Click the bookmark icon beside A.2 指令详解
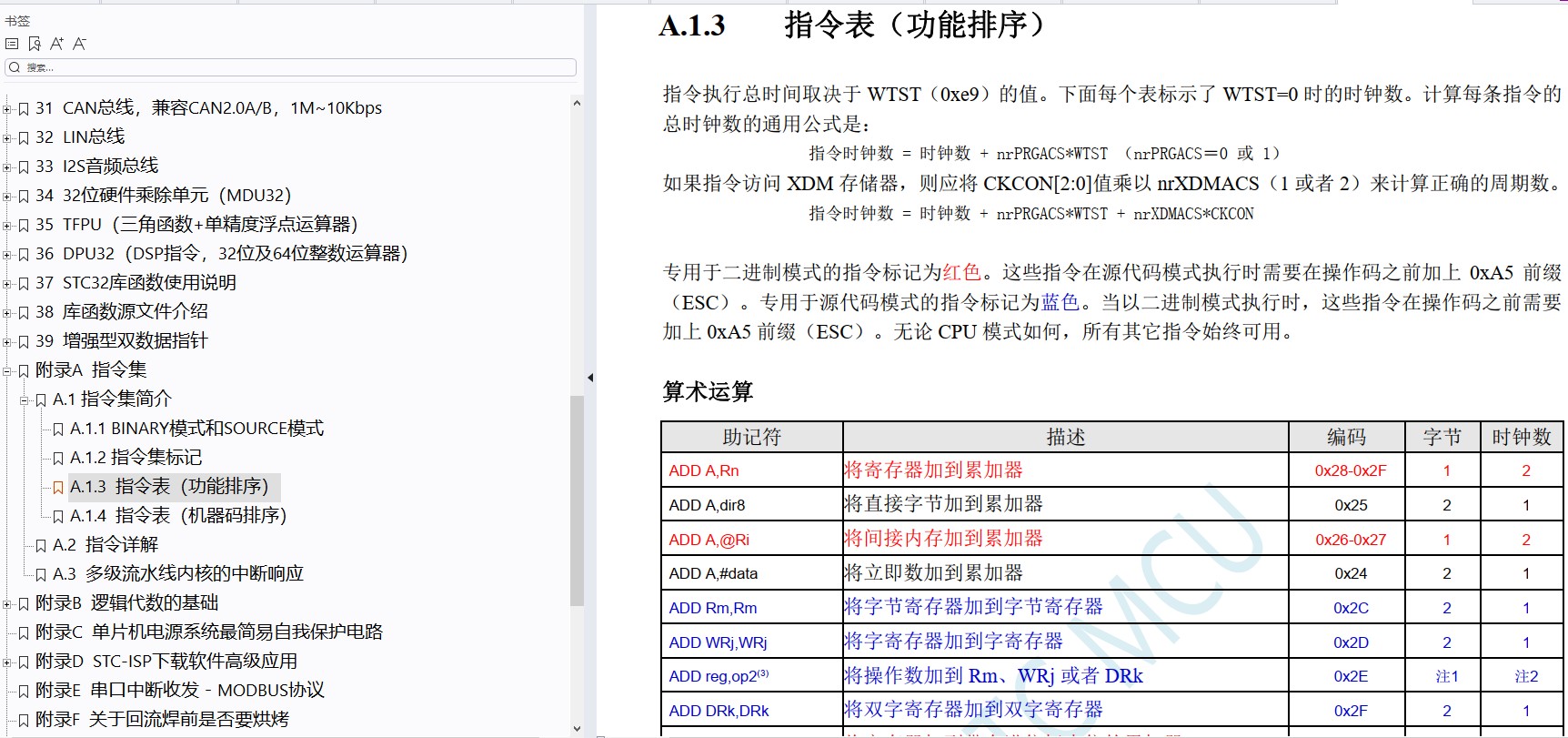Image resolution: width=1568 pixels, height=738 pixels. pos(41,546)
